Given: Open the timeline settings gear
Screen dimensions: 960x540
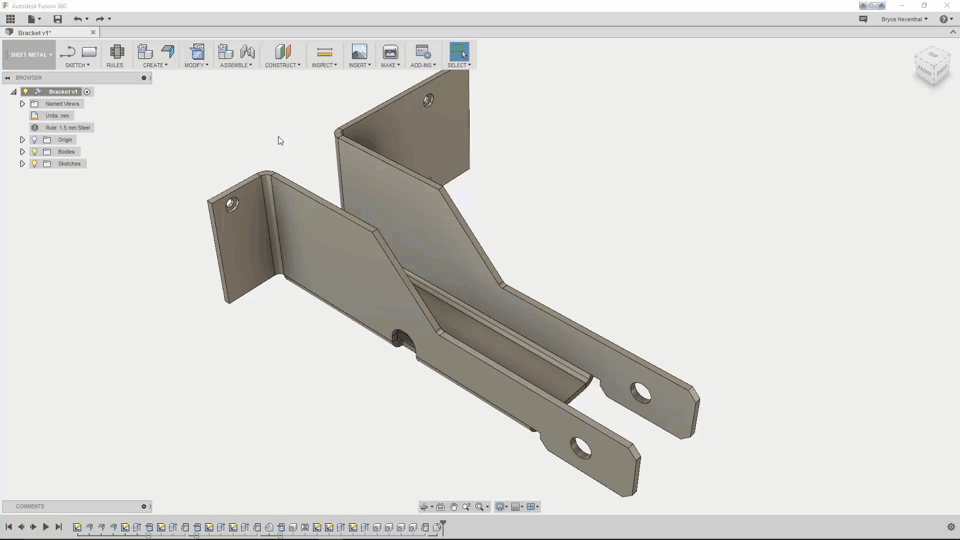Looking at the screenshot, I should [950, 527].
